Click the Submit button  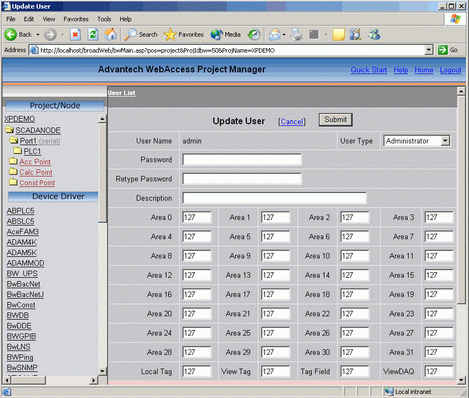pyautogui.click(x=335, y=120)
